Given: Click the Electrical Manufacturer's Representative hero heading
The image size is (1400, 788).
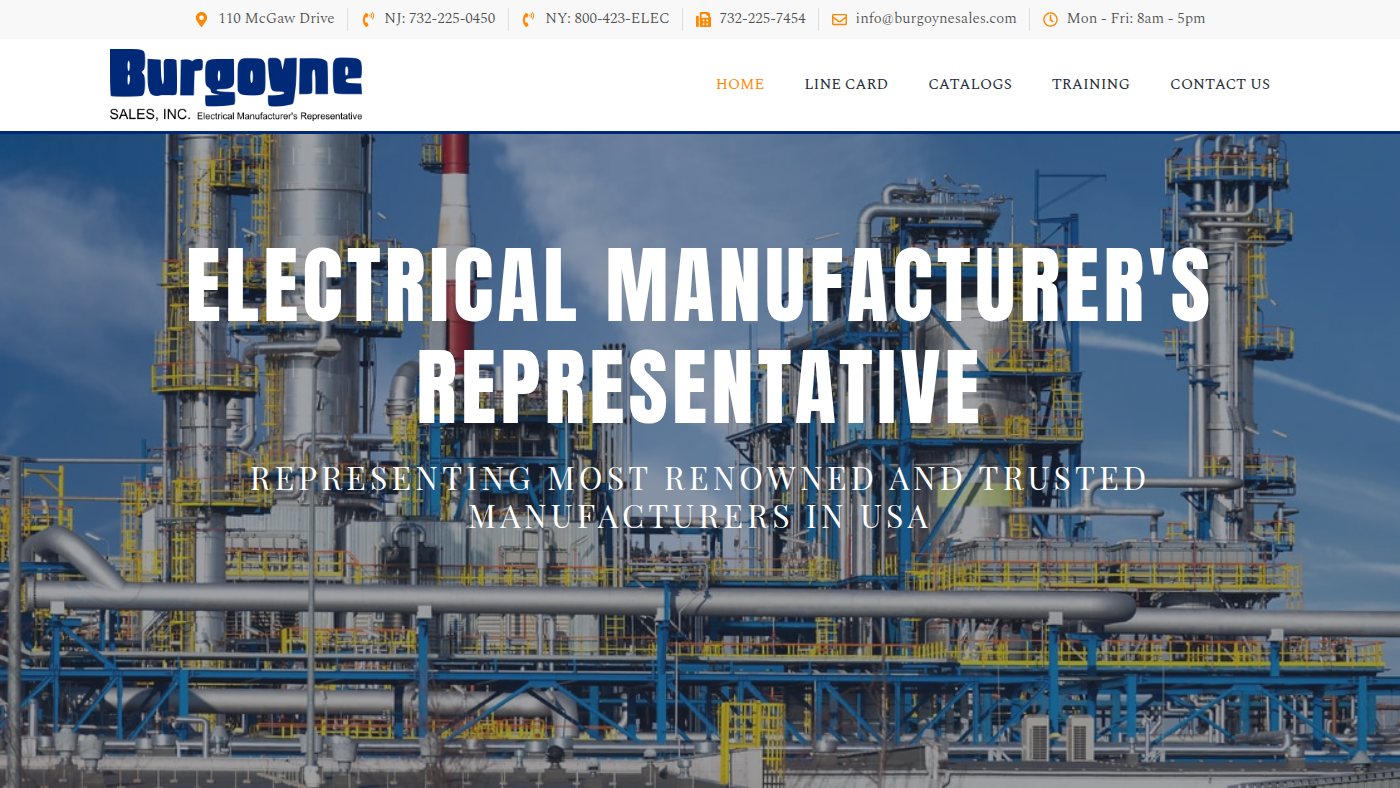Looking at the screenshot, I should pos(699,334).
